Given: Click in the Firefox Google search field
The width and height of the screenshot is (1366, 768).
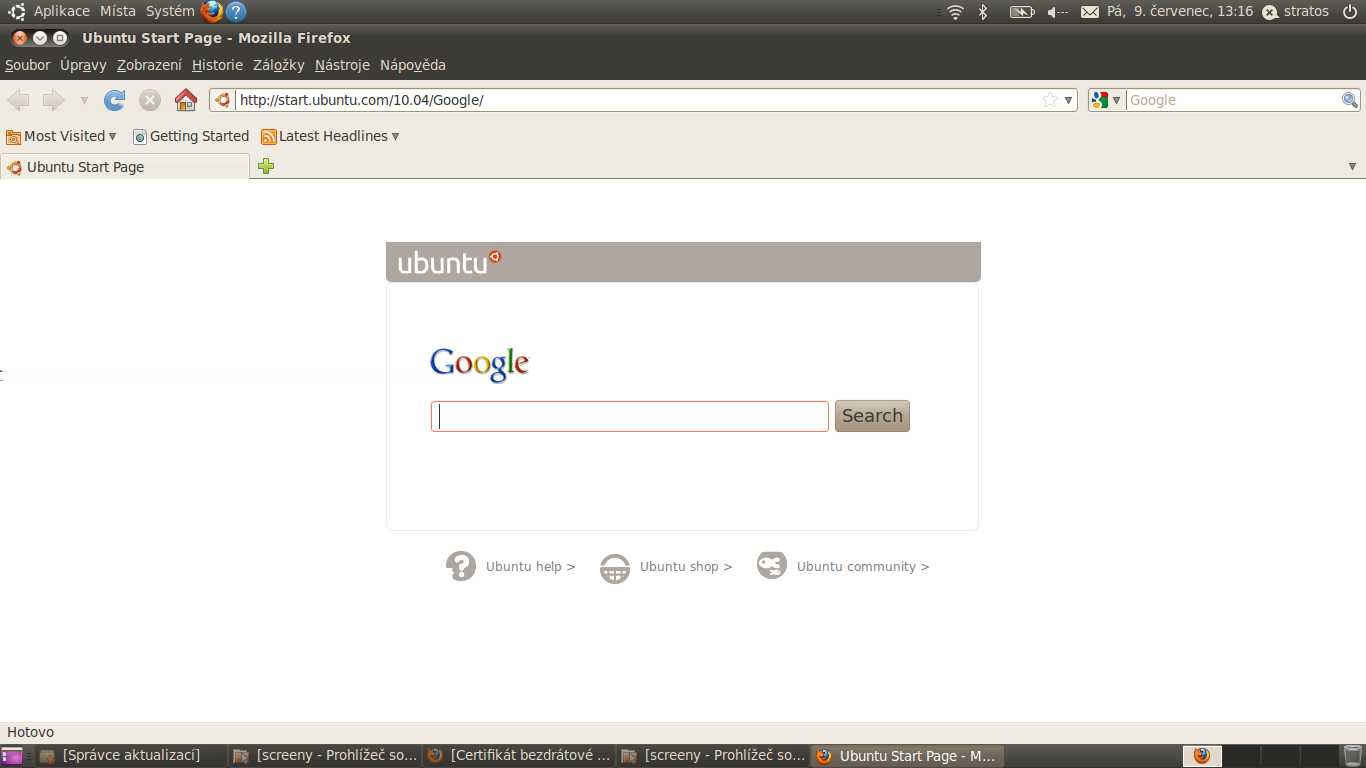Looking at the screenshot, I should (1234, 100).
